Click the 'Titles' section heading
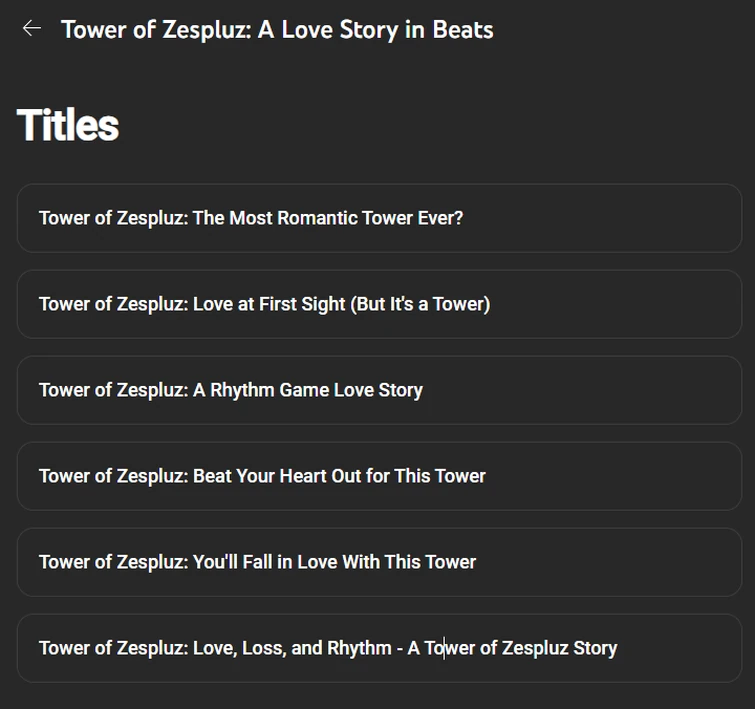Viewport: 755px width, 709px height. (68, 126)
